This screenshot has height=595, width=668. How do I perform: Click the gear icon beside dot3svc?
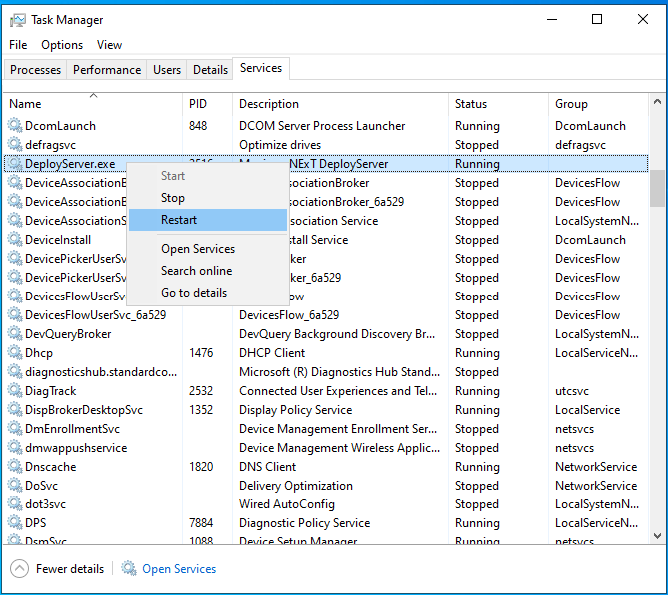coord(15,504)
